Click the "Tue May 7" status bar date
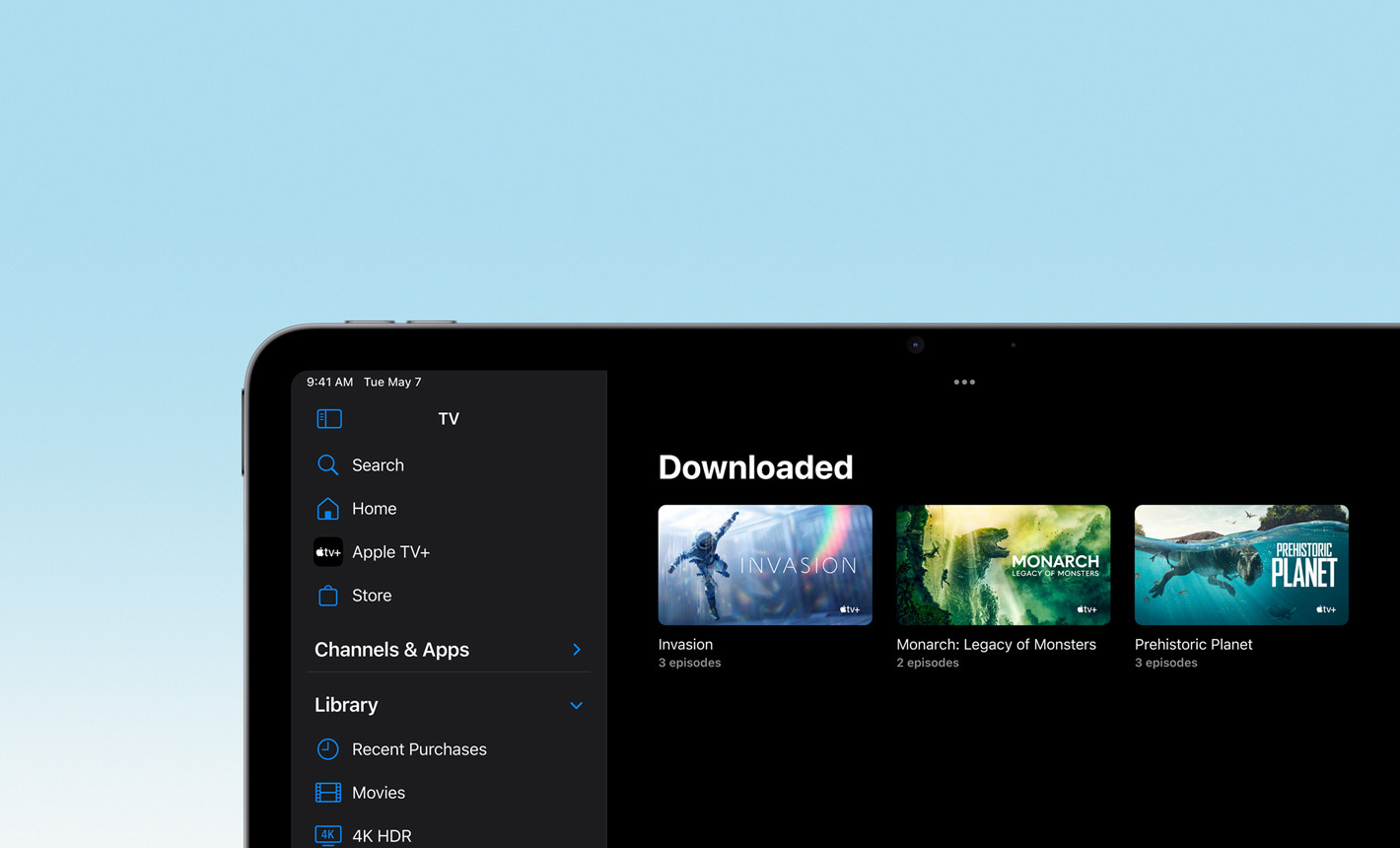The image size is (1400, 848). [x=392, y=383]
